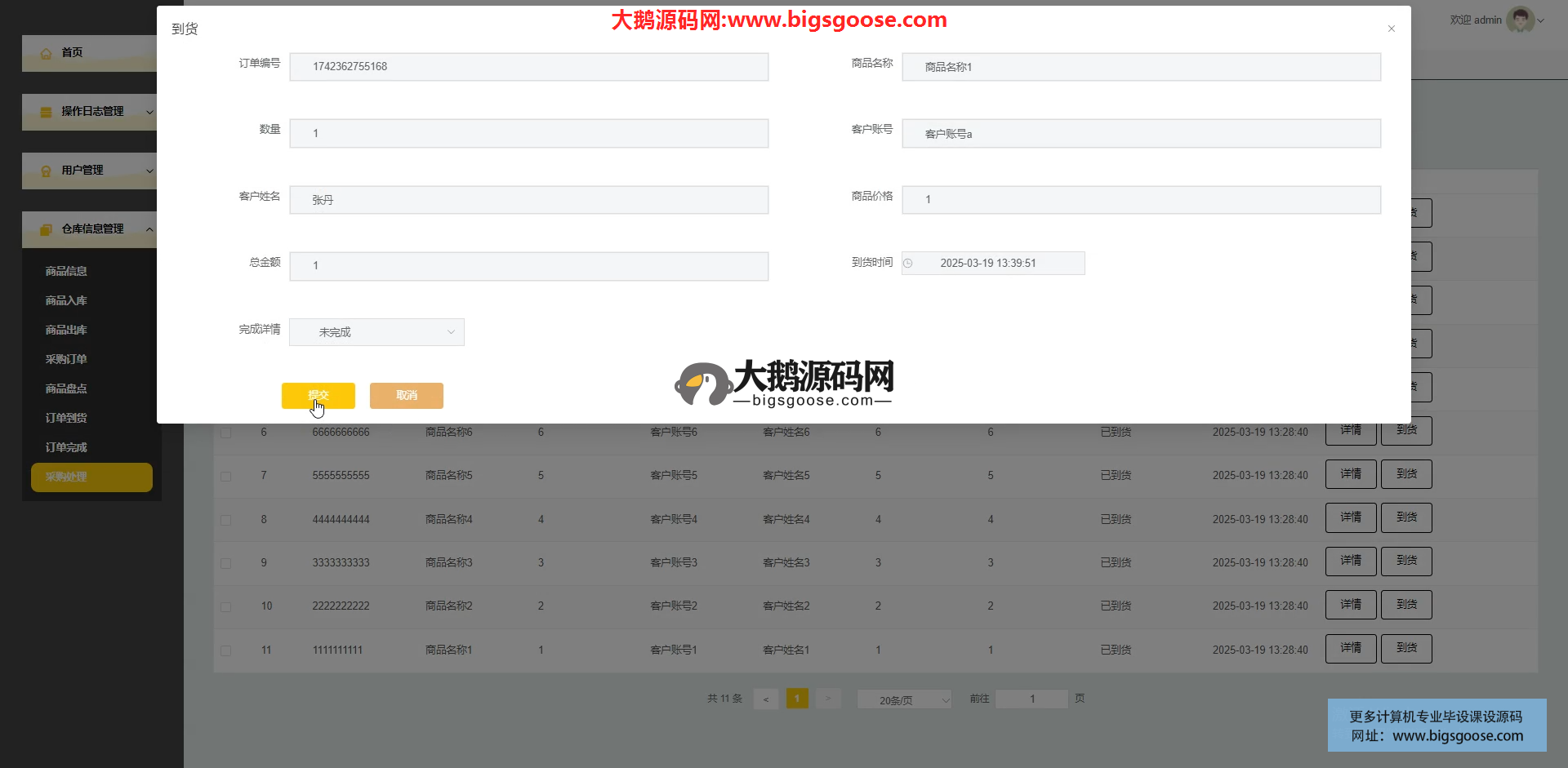1568x768 pixels.
Task: Open the 20条/页 page size dropdown
Action: pos(904,700)
